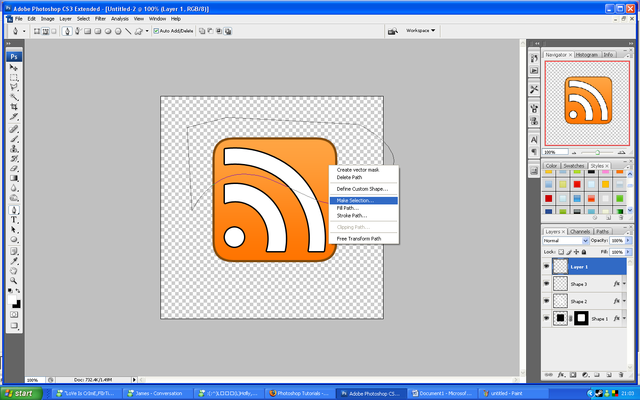Toggle lock image pixels brush icon
The image size is (640, 400).
click(x=569, y=252)
